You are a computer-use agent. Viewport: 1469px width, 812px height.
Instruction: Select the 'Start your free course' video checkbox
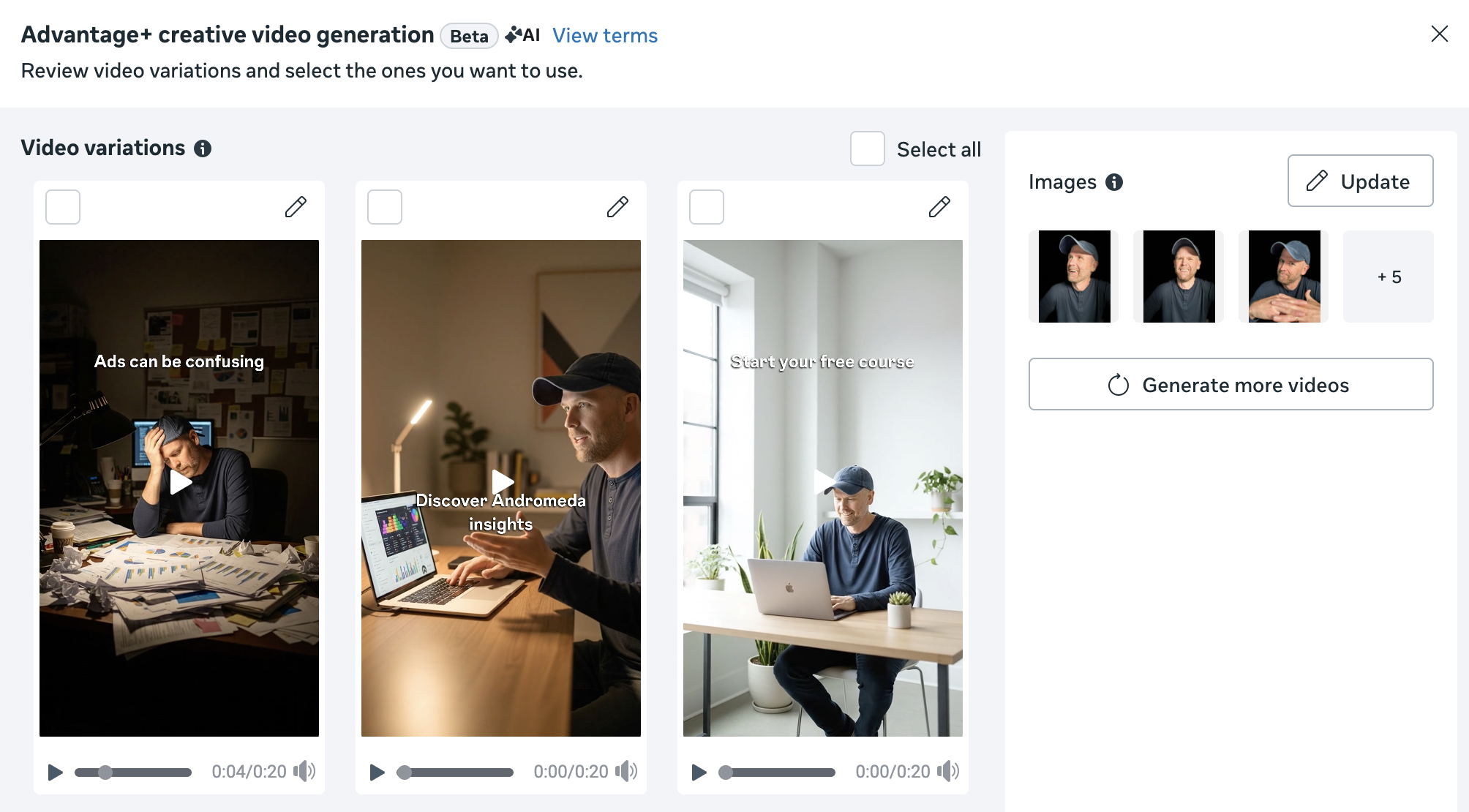tap(707, 207)
